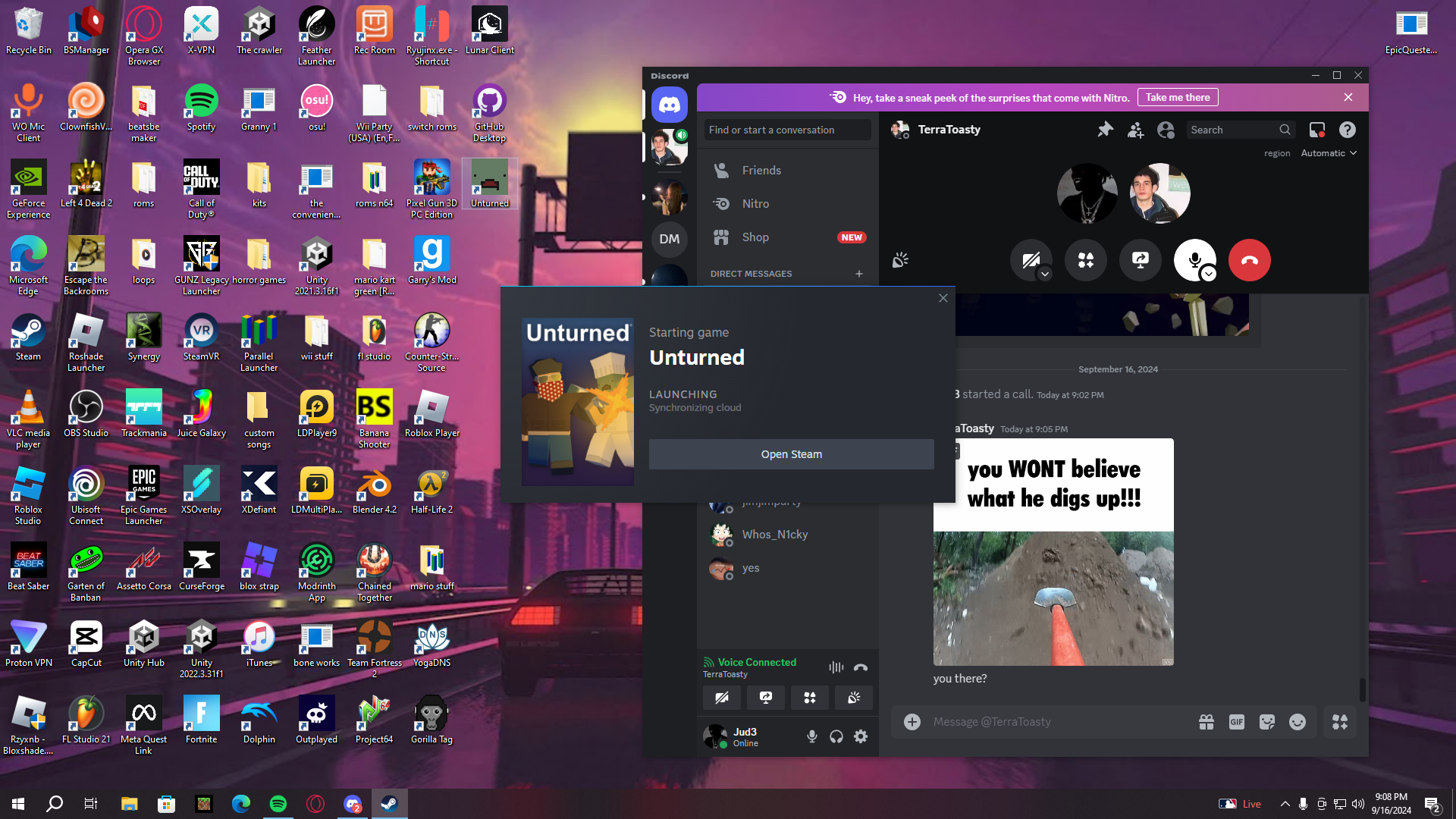
Task: Open the sticker picker
Action: [x=1267, y=722]
